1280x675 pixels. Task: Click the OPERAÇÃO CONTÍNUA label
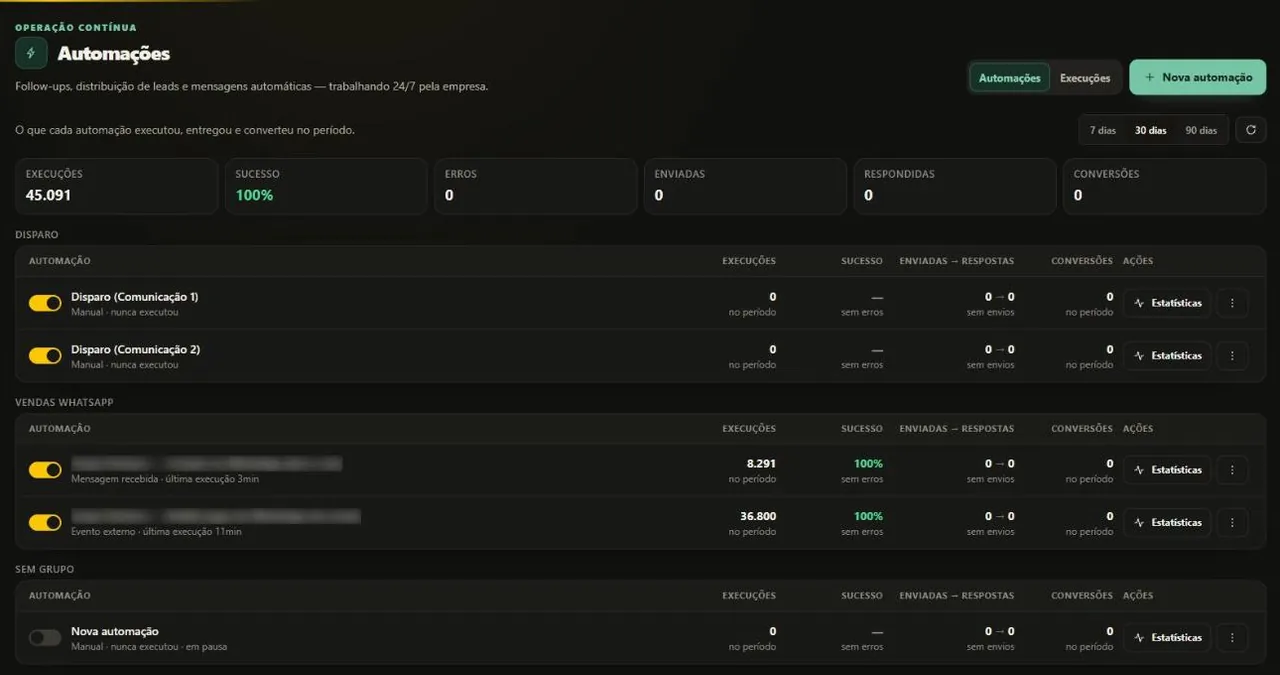[x=76, y=28]
